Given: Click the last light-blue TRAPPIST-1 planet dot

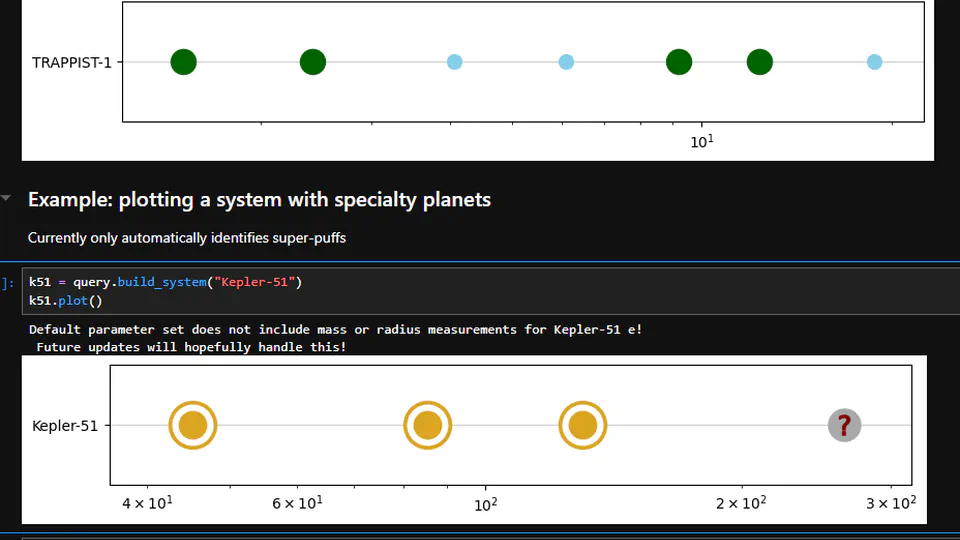Looking at the screenshot, I should 874,62.
